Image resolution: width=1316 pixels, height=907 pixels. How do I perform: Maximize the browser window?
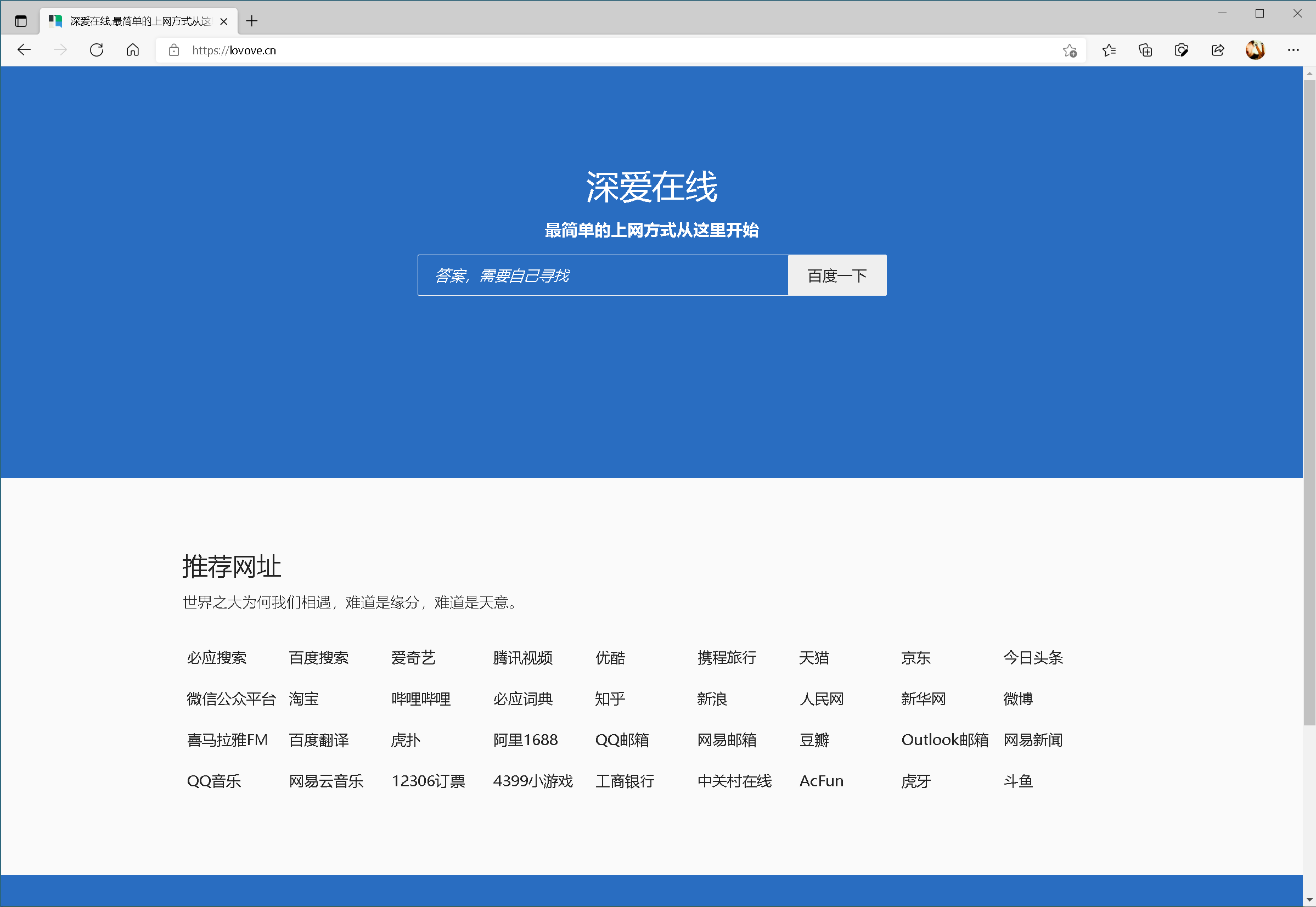pyautogui.click(x=1259, y=13)
